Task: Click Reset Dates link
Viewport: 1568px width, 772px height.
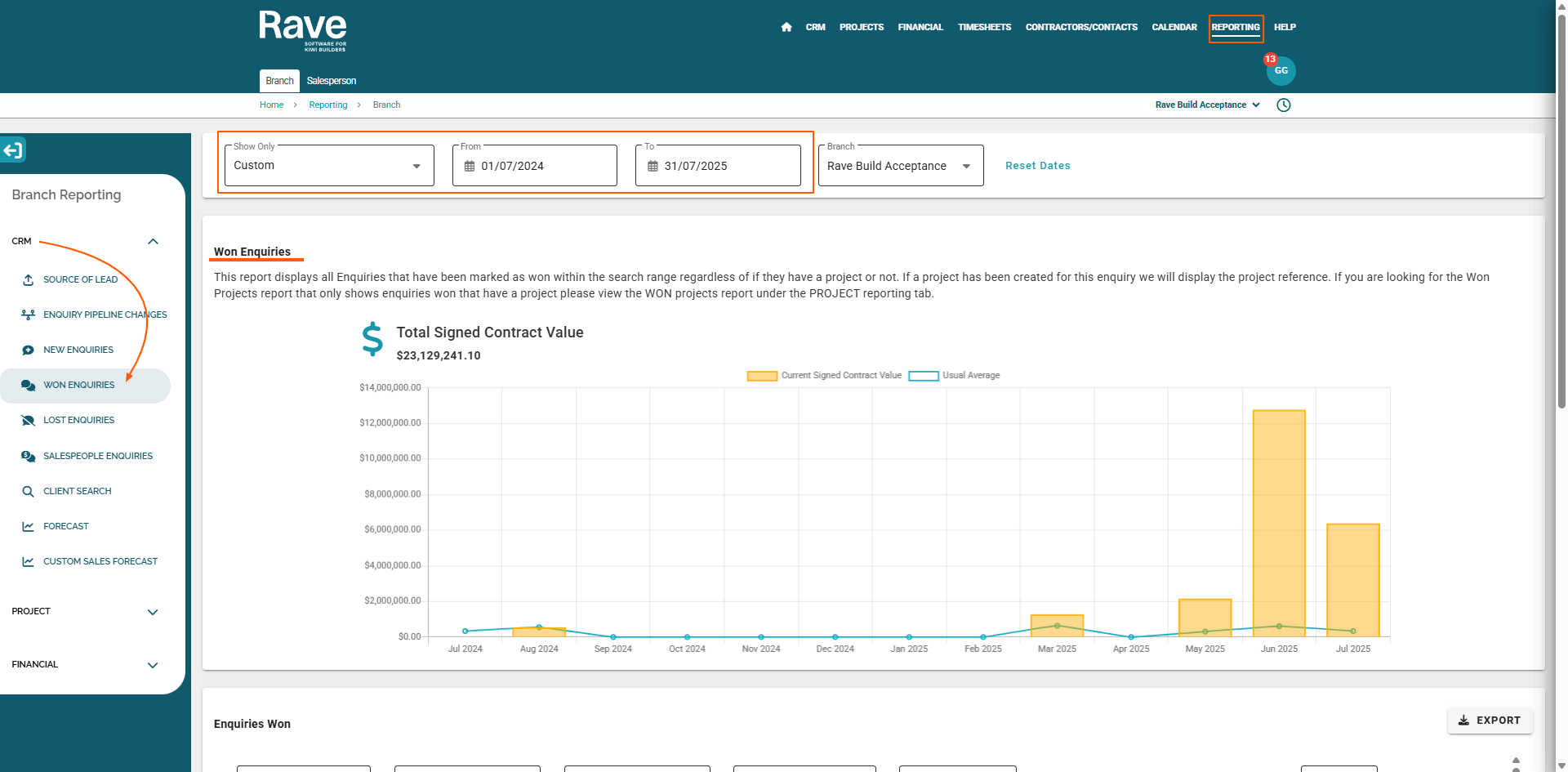Action: (x=1037, y=166)
